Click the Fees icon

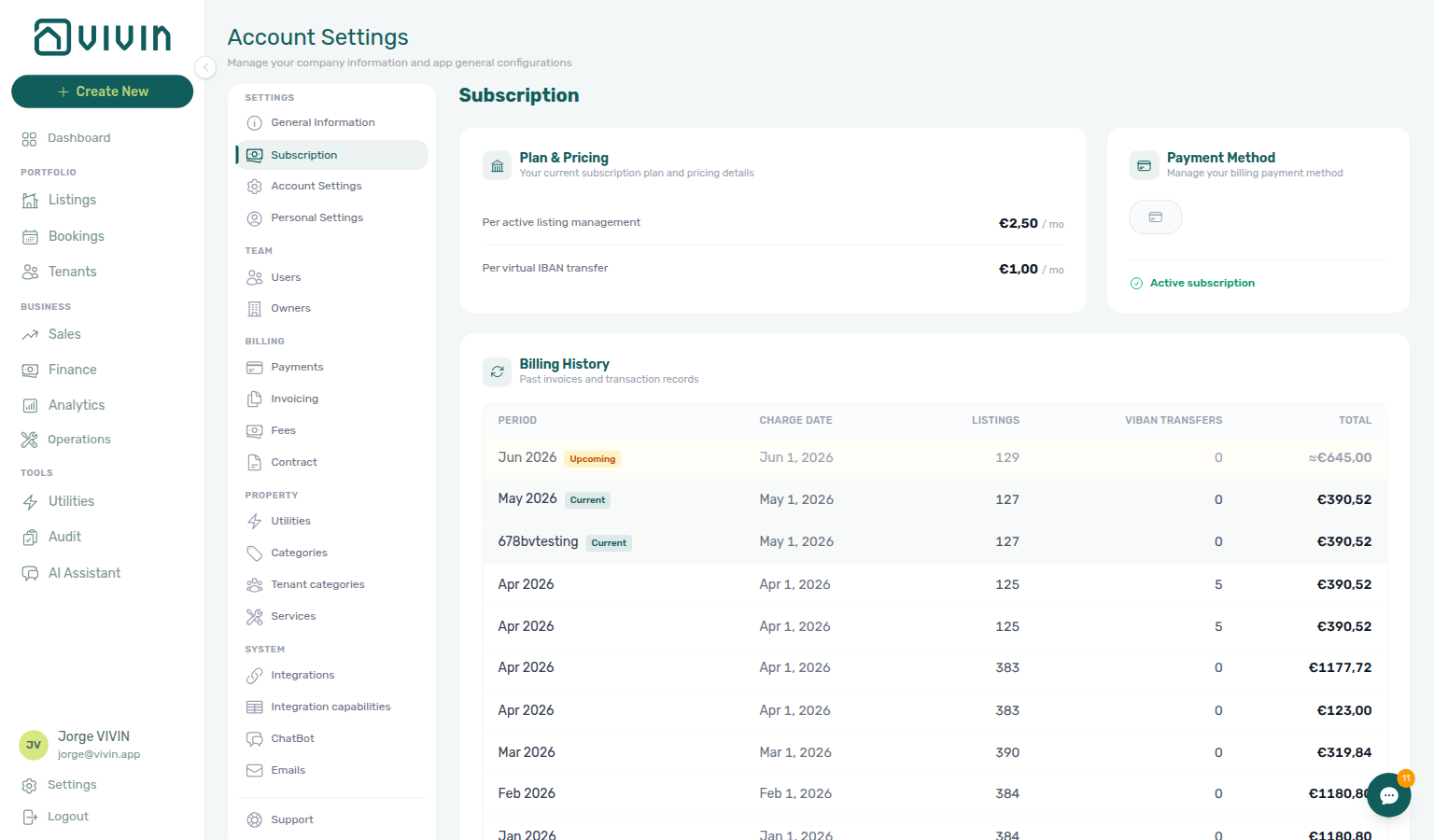(254, 431)
